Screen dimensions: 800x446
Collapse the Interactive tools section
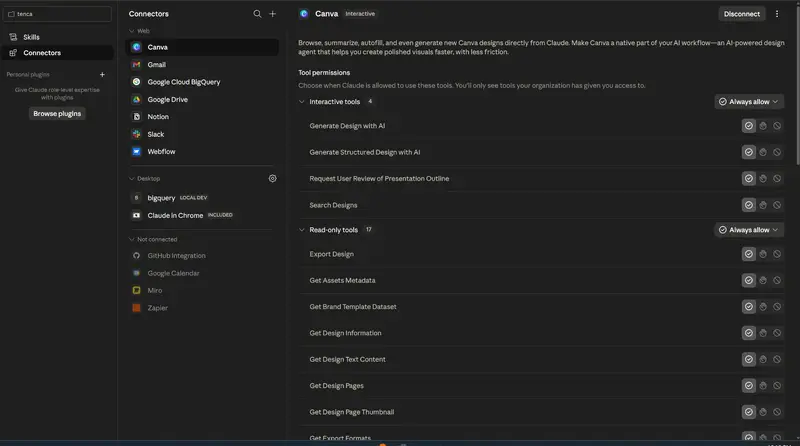(x=302, y=102)
